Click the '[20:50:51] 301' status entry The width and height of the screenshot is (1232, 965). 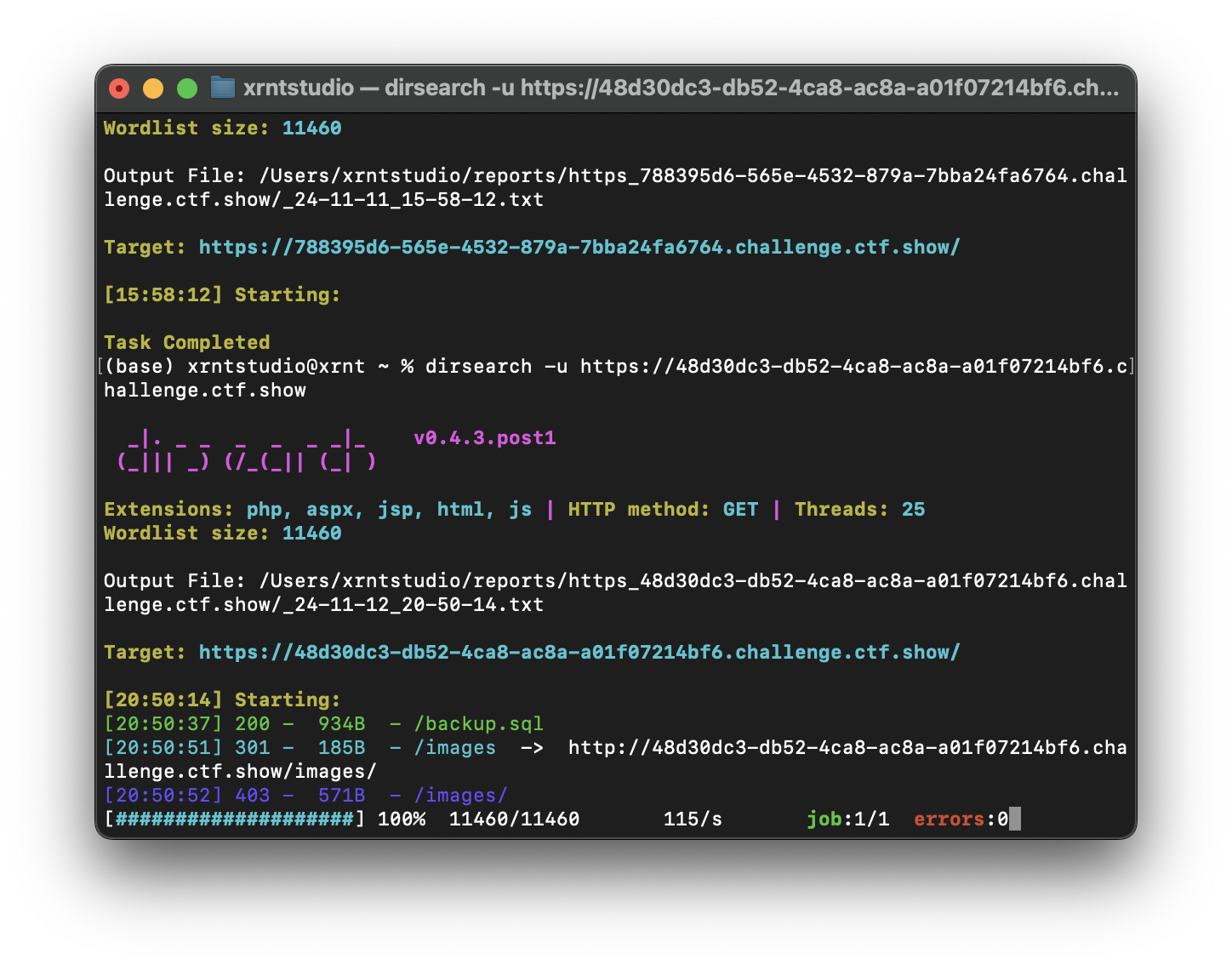tap(187, 748)
